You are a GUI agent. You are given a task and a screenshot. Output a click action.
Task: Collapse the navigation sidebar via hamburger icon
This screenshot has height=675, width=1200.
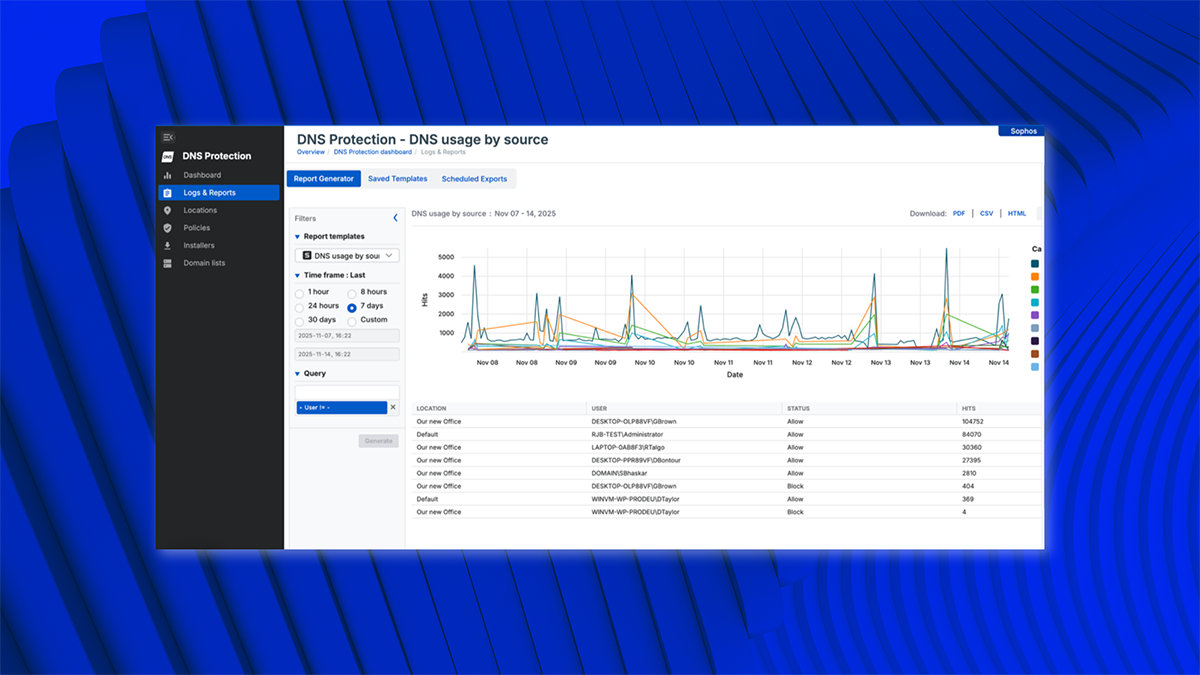tap(168, 137)
